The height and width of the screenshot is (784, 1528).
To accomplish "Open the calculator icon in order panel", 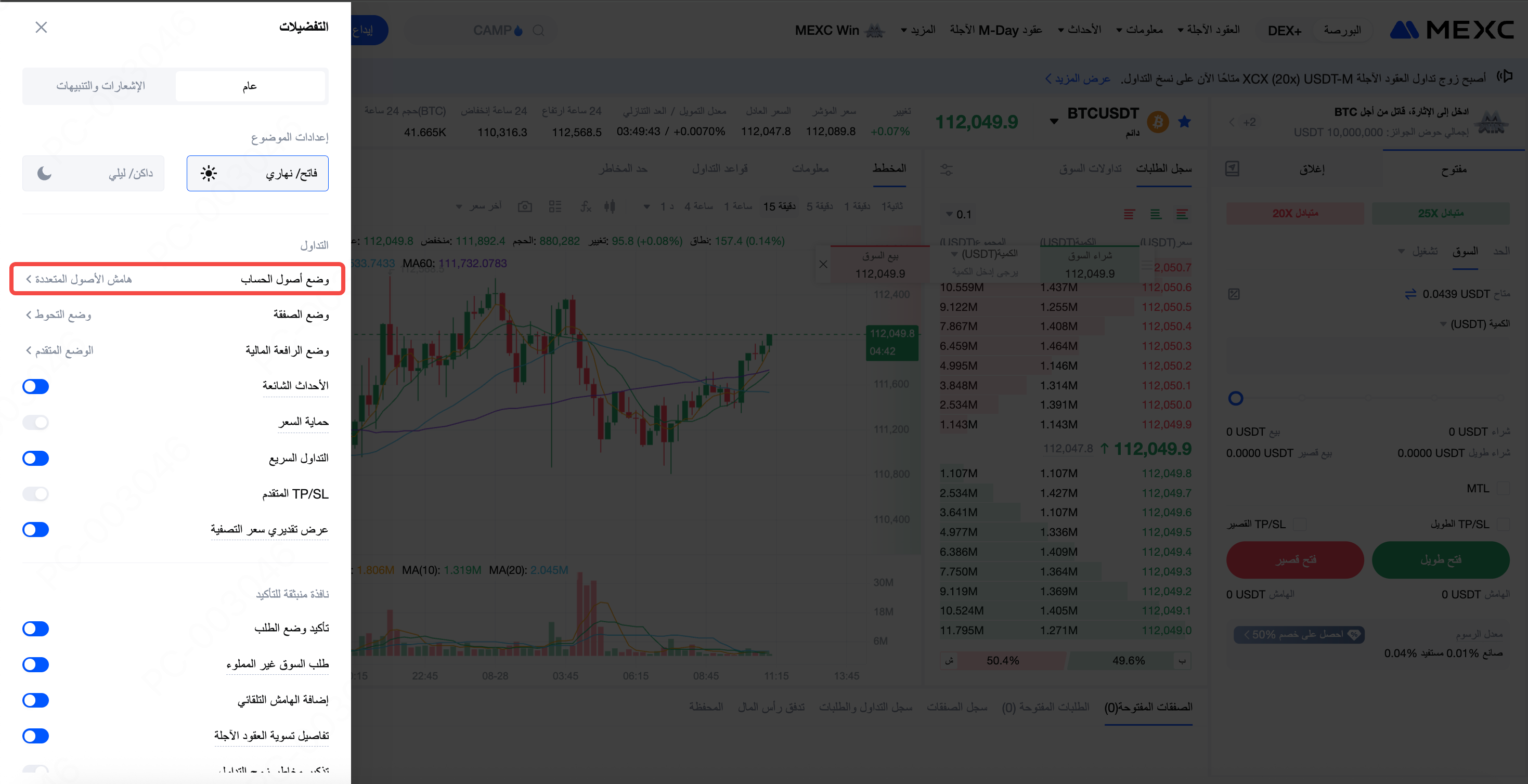I will point(1233,169).
